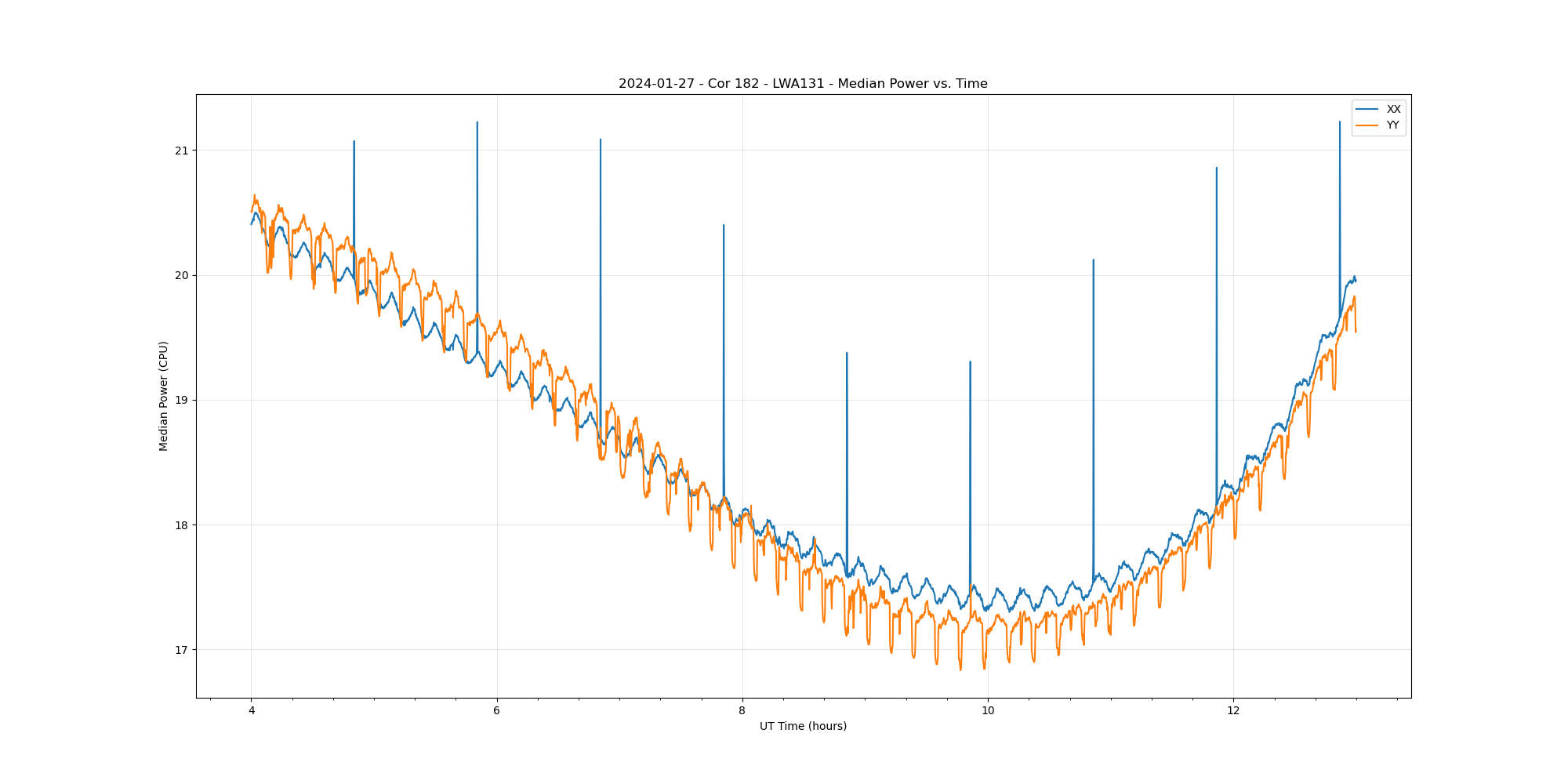Viewport: 1568px width, 784px height.
Task: Click the top of the blue spike just before hour 12
Action: pyautogui.click(x=1216, y=168)
